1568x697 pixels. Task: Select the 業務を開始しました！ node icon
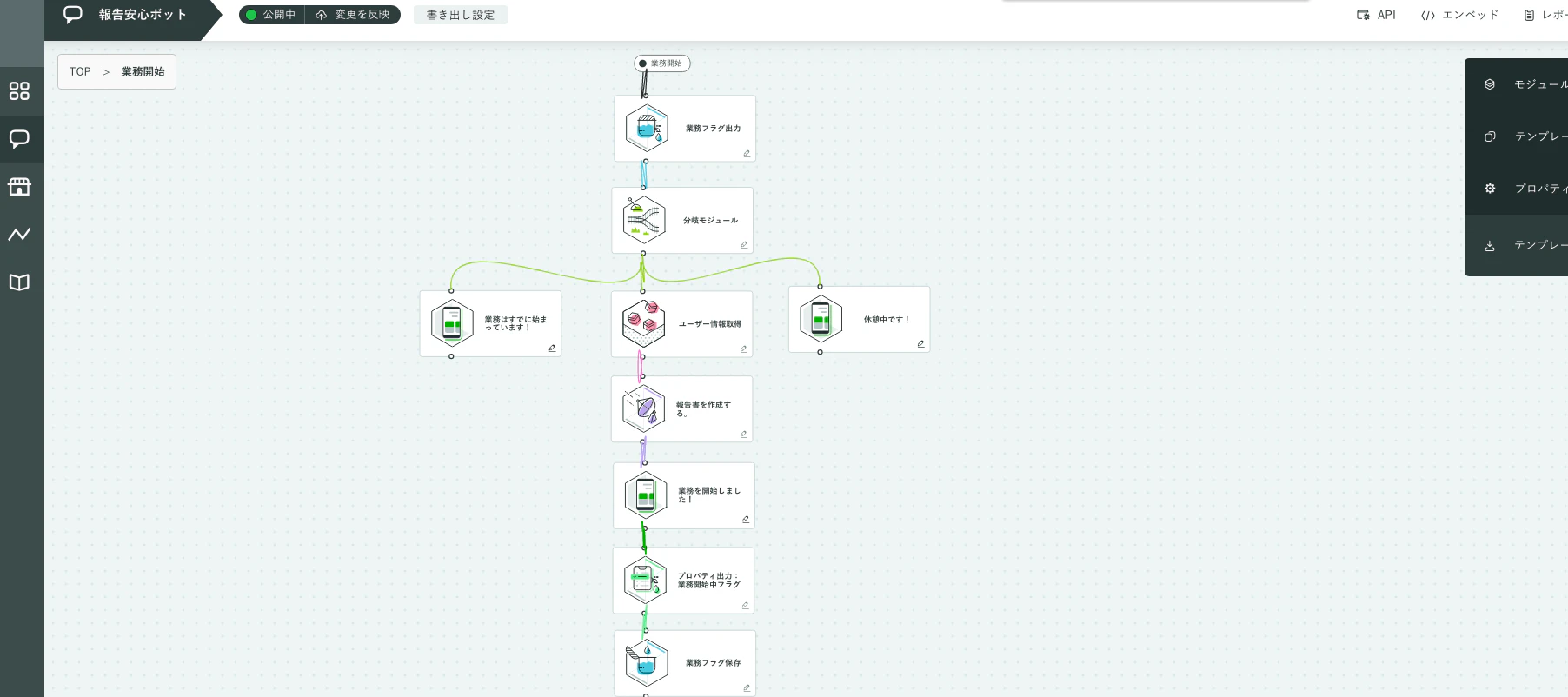coord(645,495)
